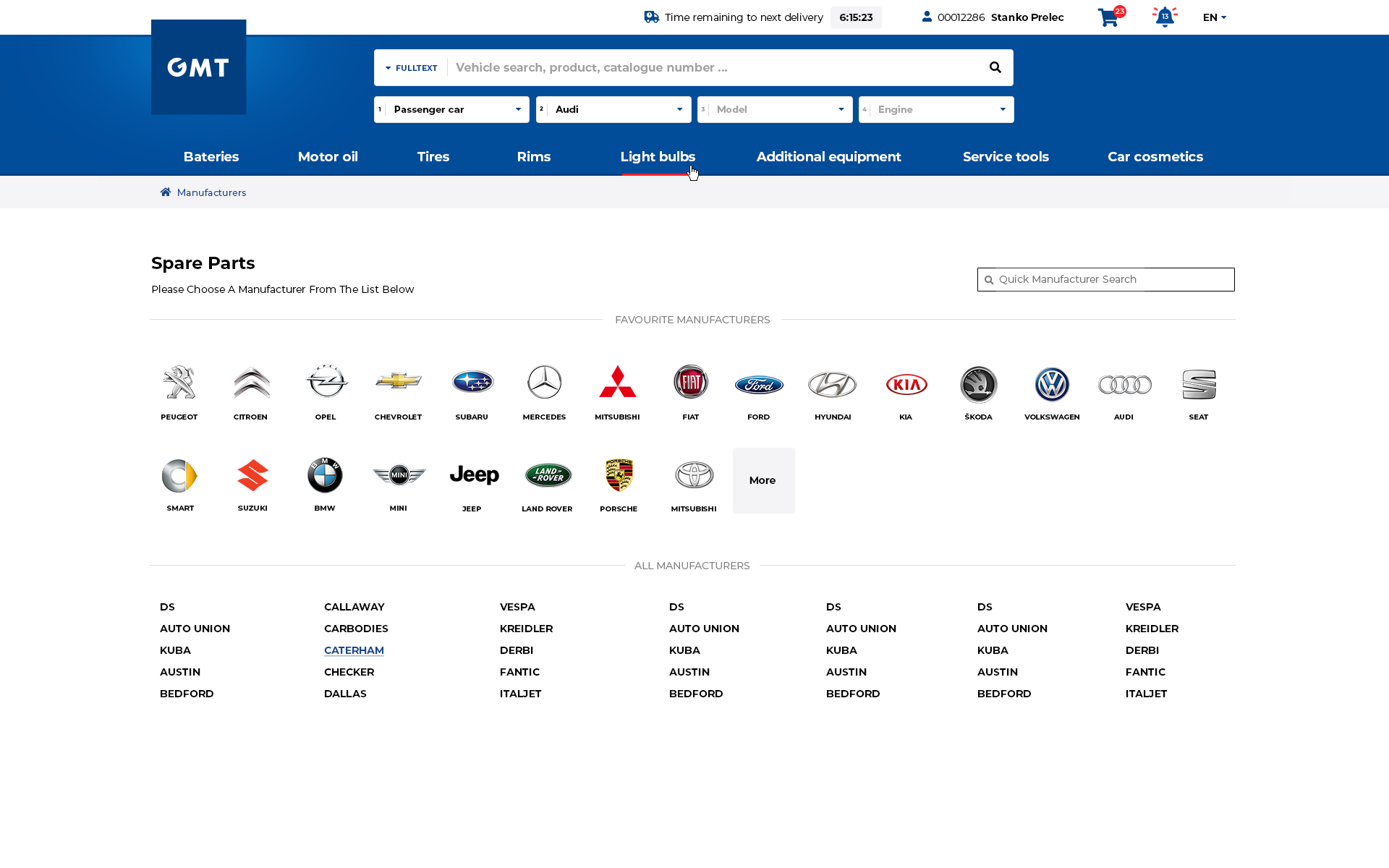
Task: Click the home breadcrumb icon
Action: pos(166,192)
